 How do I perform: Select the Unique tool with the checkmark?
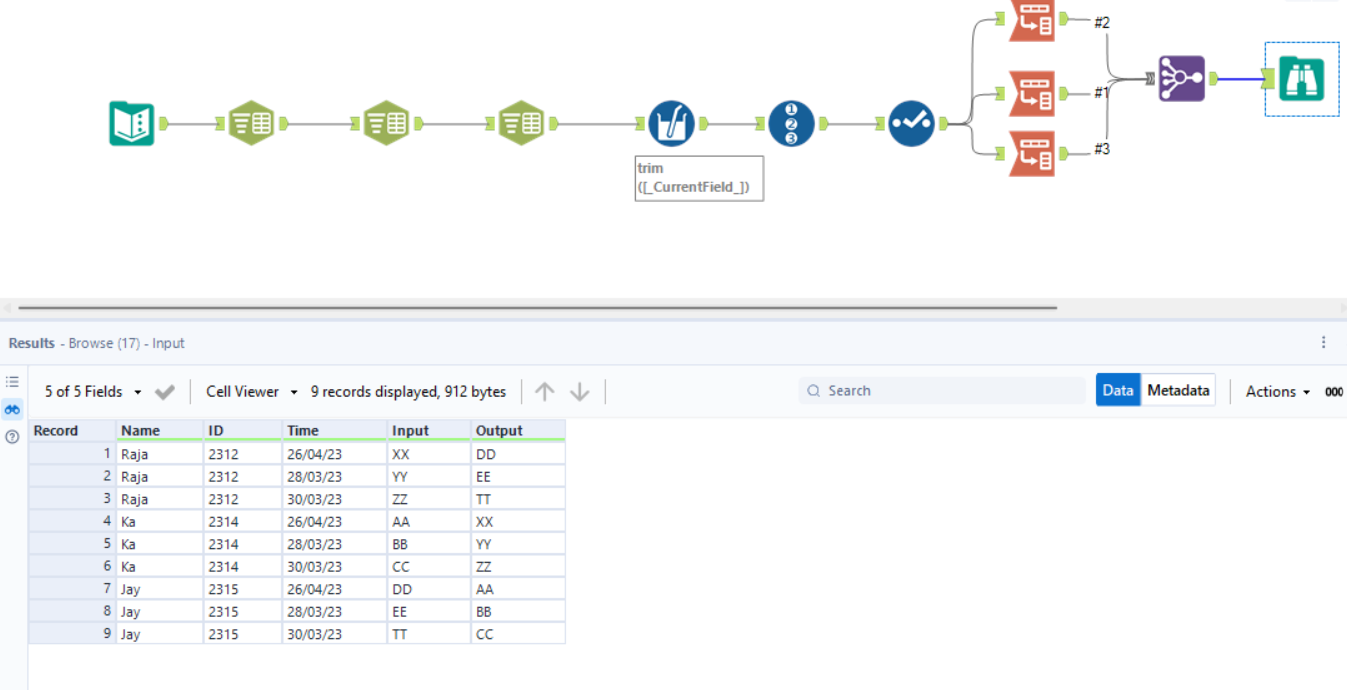pos(911,122)
